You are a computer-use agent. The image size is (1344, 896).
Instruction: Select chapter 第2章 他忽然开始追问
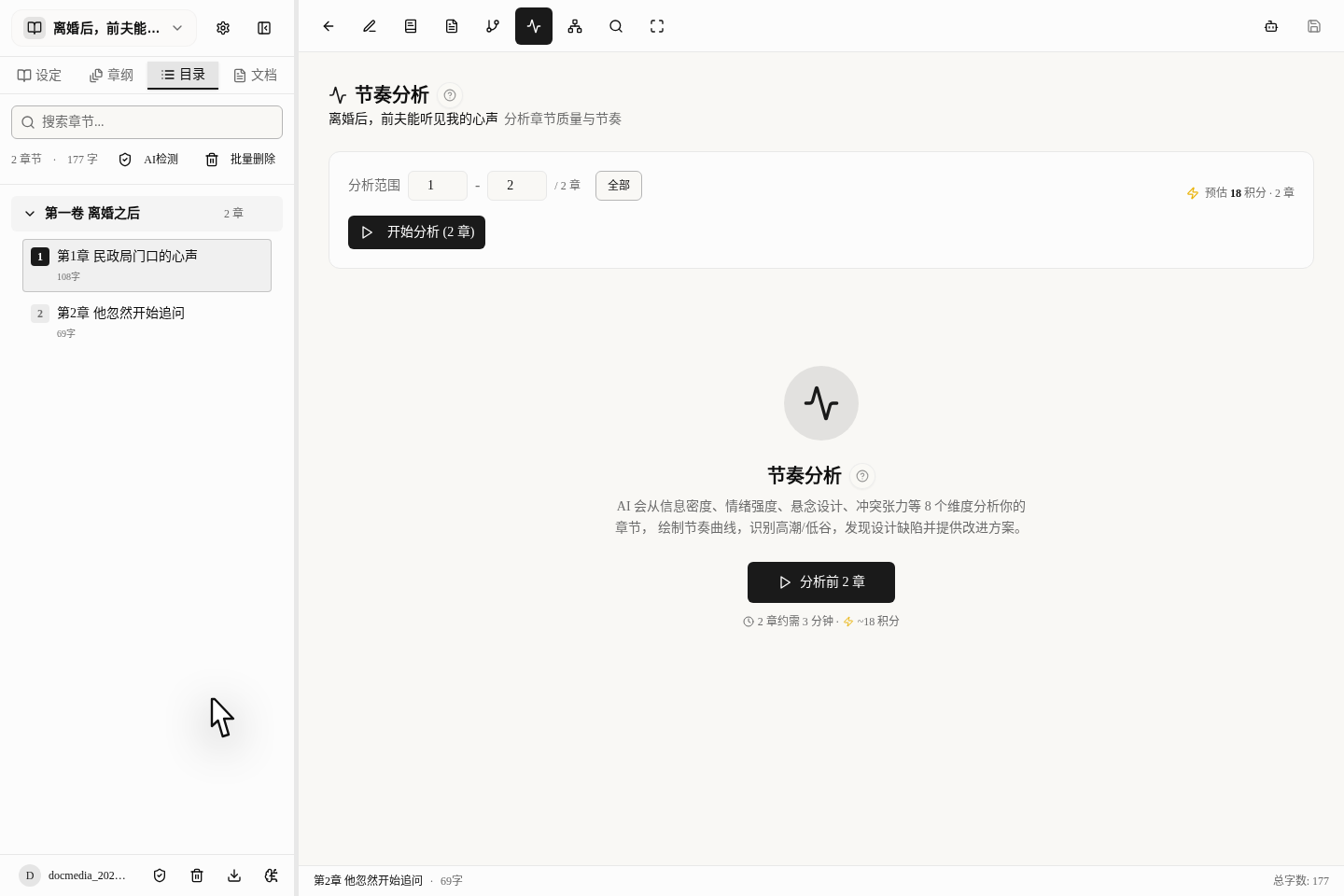pos(121,314)
